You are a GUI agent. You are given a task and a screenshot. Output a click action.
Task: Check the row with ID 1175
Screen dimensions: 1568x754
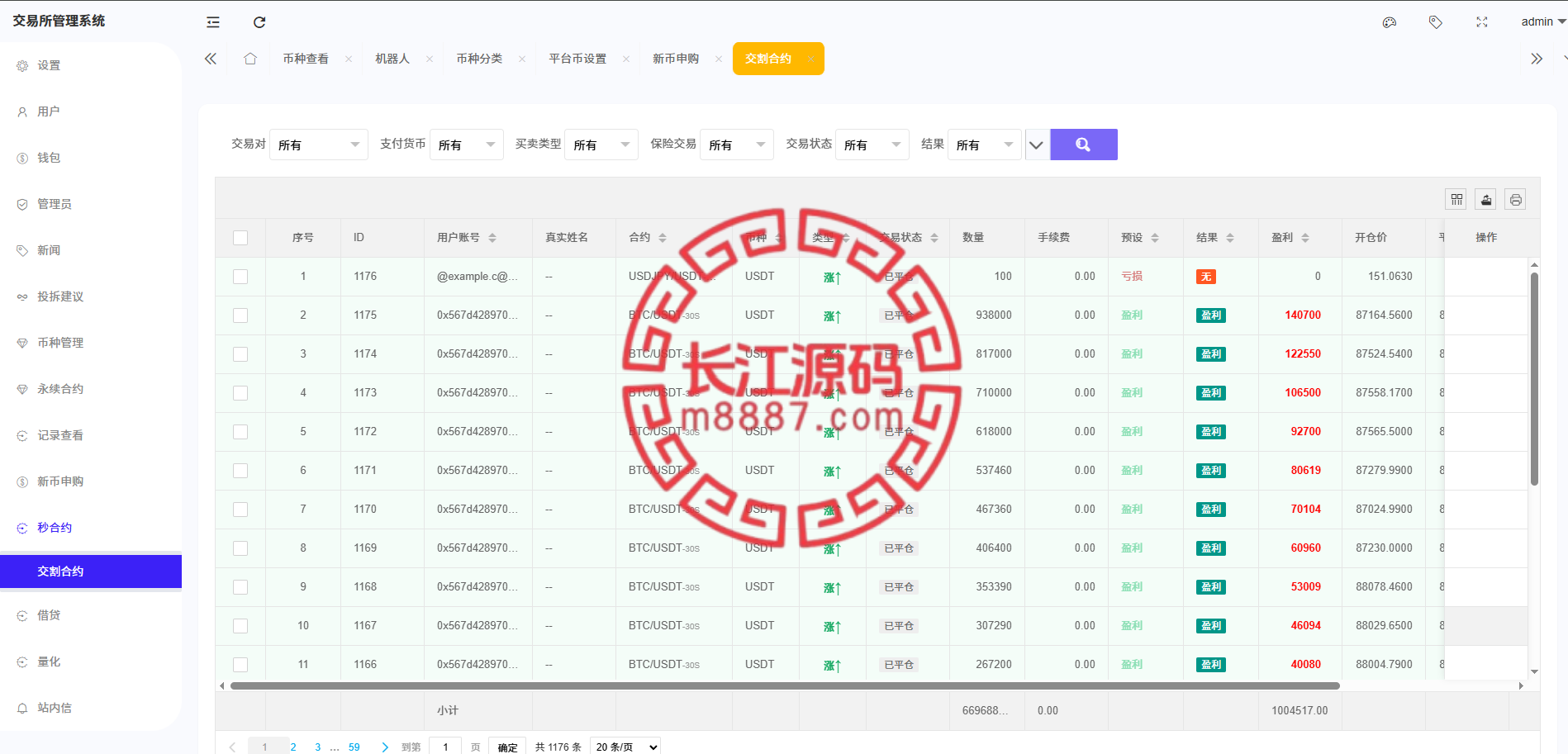(x=240, y=315)
